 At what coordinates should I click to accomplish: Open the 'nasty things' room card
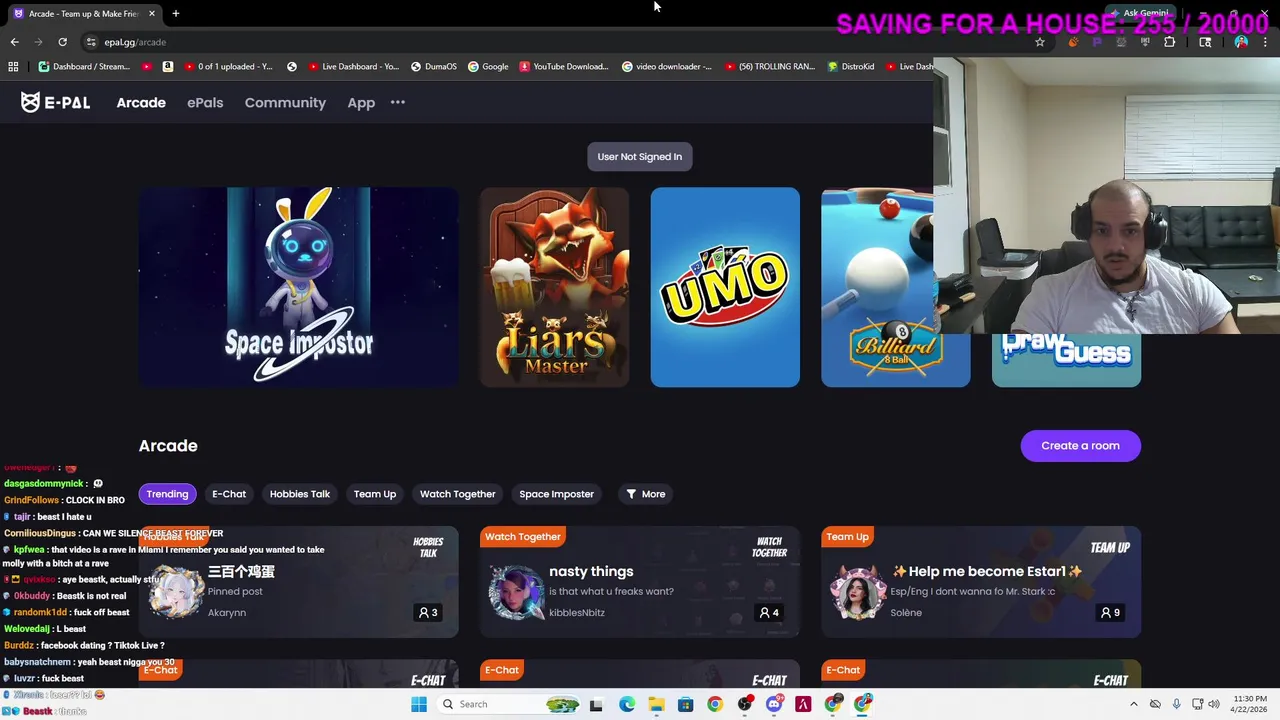[x=640, y=581]
